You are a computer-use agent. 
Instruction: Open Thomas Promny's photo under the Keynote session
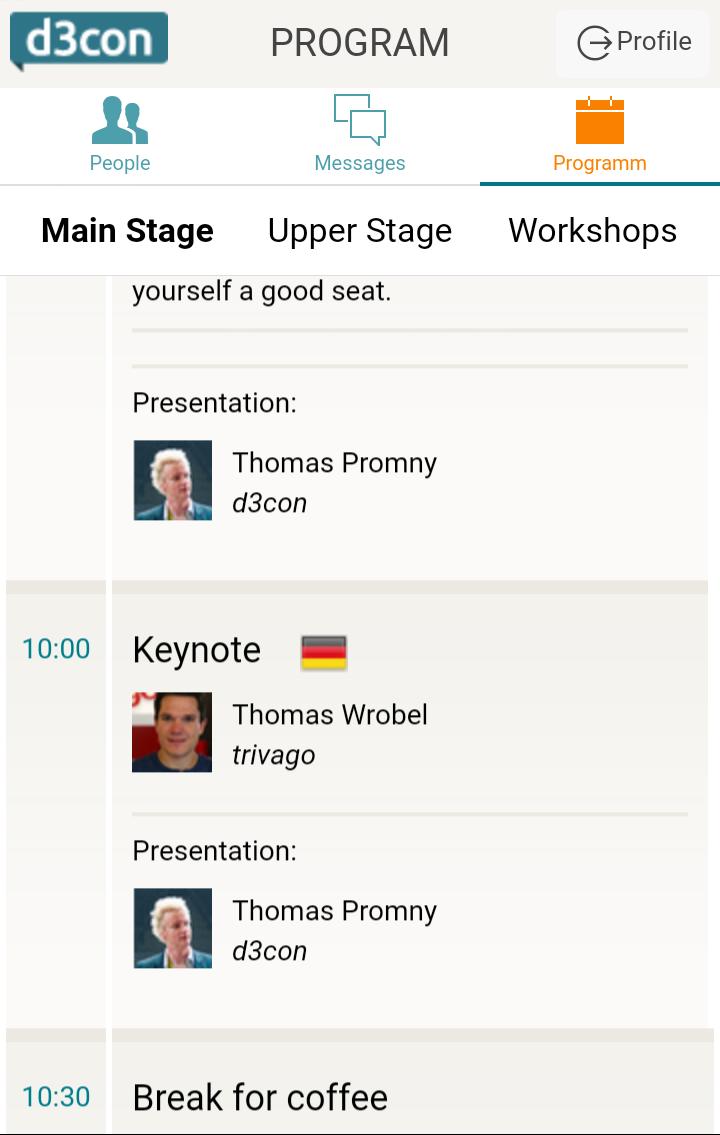[x=173, y=928]
